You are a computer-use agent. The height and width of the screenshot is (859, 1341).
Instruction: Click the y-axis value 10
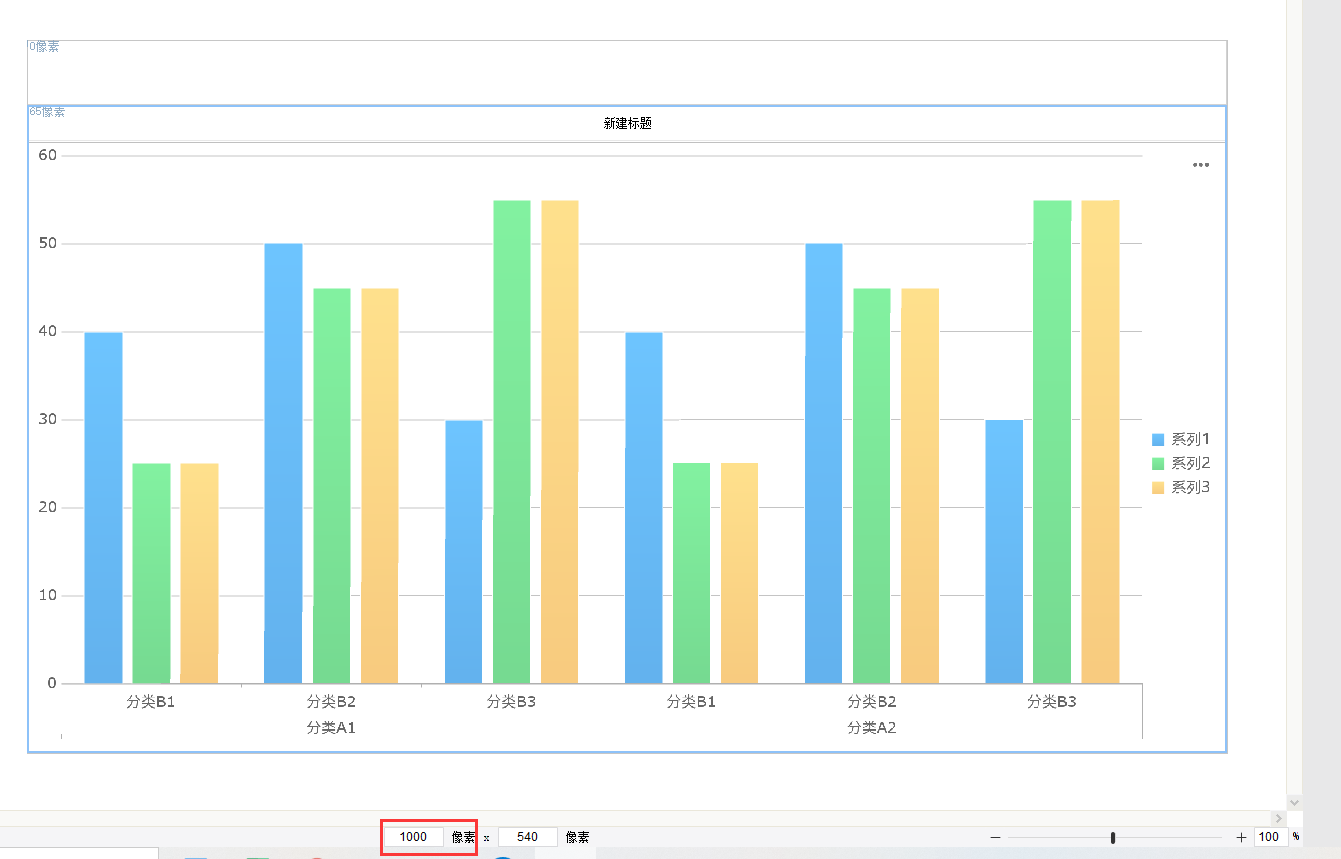47,595
